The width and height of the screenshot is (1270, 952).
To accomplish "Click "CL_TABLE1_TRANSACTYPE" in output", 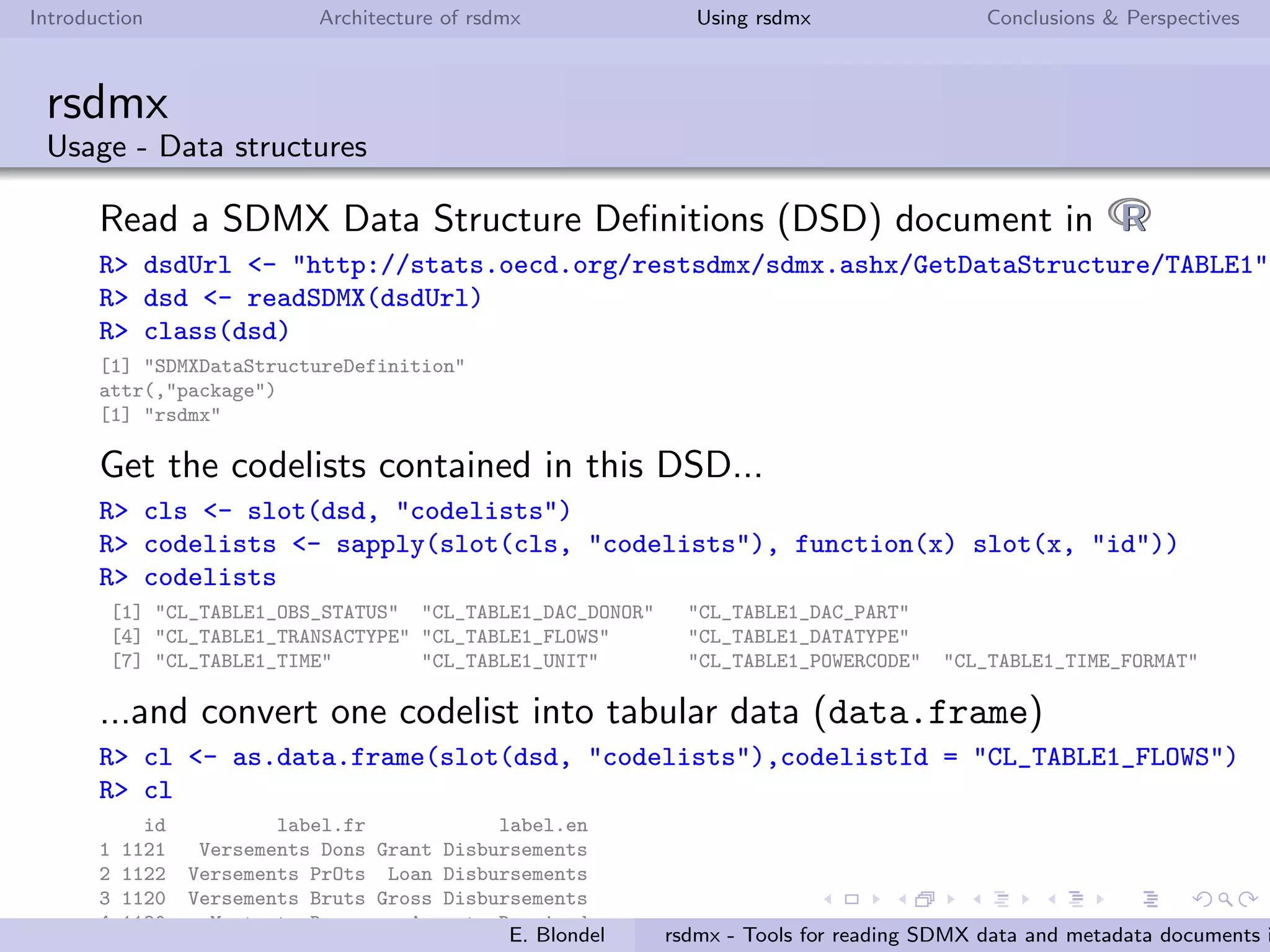I will coord(282,637).
